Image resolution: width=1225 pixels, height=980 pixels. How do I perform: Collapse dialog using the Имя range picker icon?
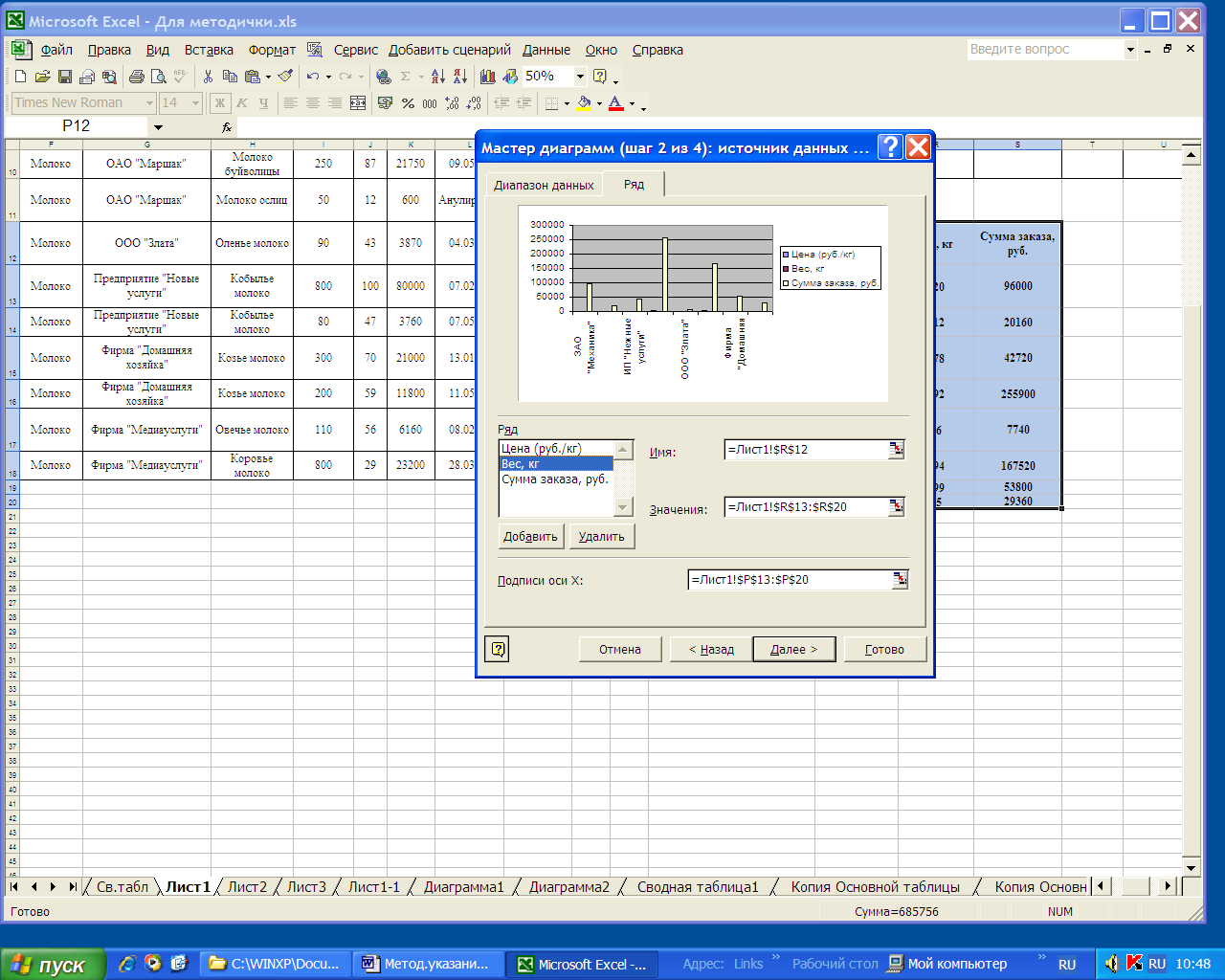pyautogui.click(x=897, y=449)
